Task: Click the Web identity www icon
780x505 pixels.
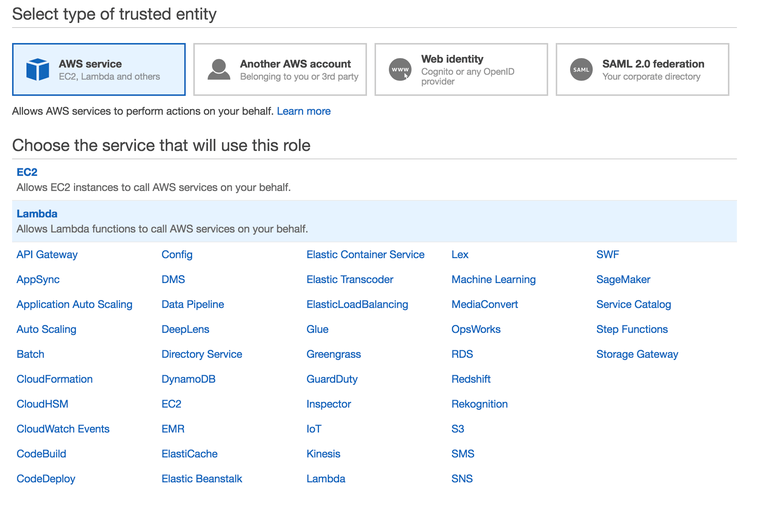Action: (400, 69)
